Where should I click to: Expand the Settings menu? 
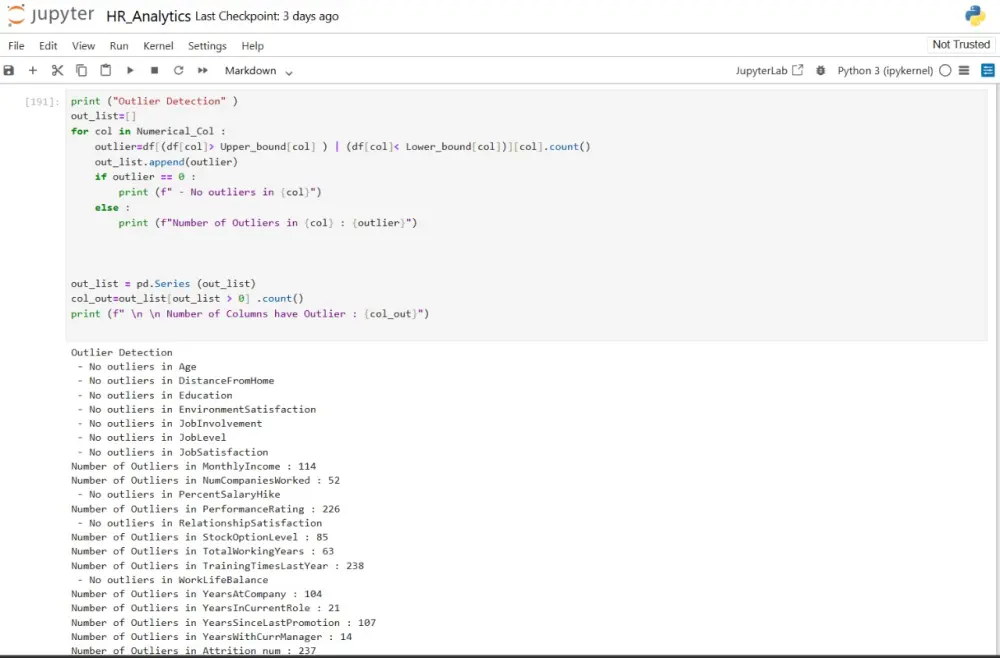pos(207,45)
